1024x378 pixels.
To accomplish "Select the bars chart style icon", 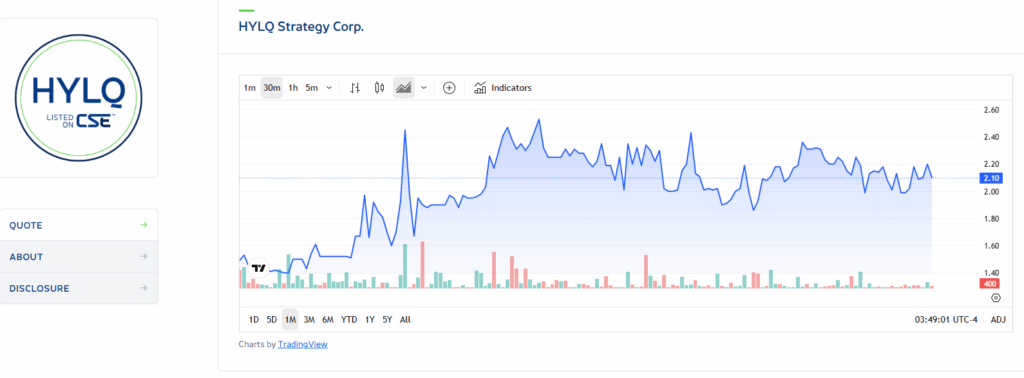I will click(355, 87).
